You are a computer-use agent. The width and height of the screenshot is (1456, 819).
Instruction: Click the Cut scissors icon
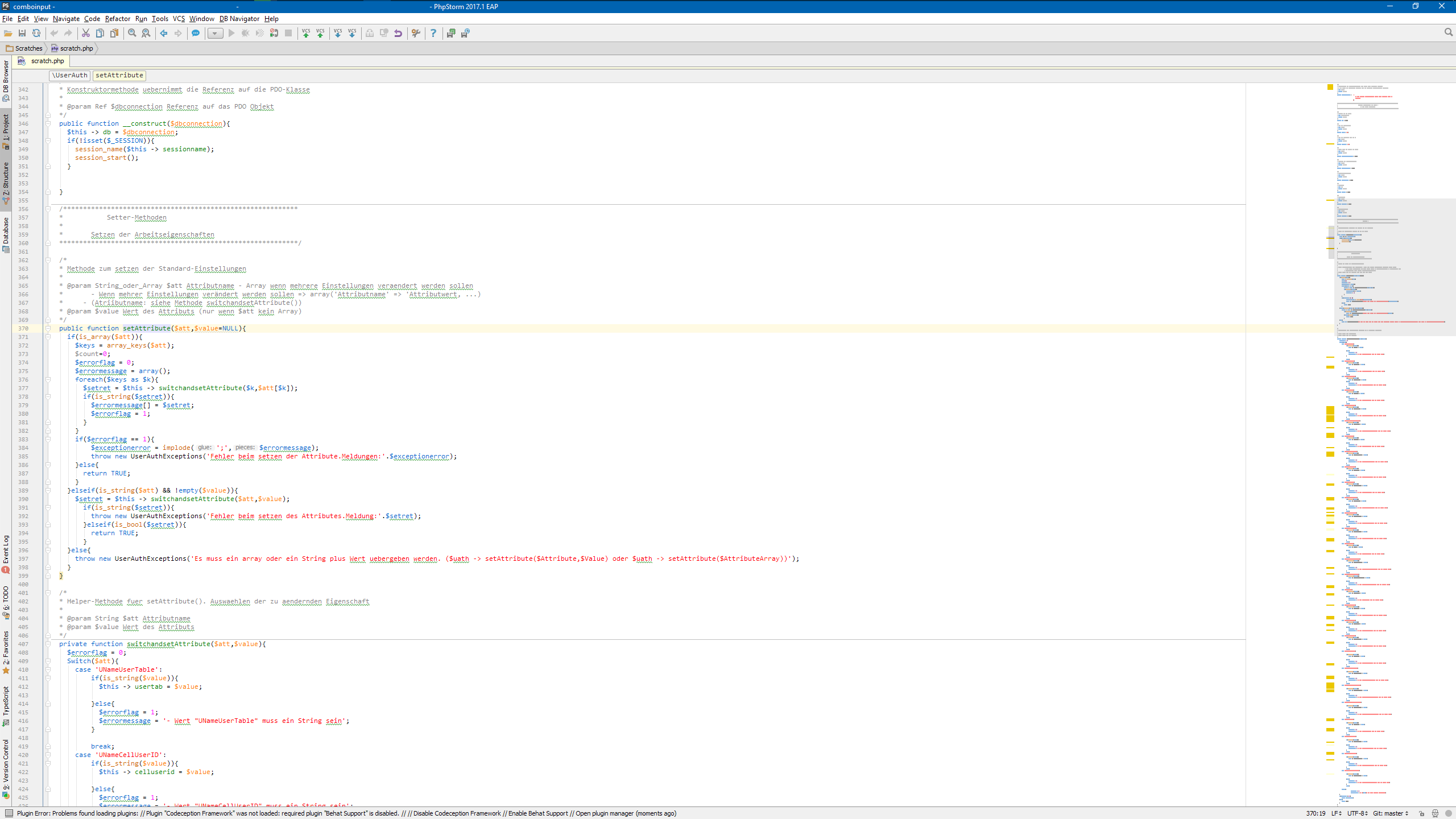point(86,33)
